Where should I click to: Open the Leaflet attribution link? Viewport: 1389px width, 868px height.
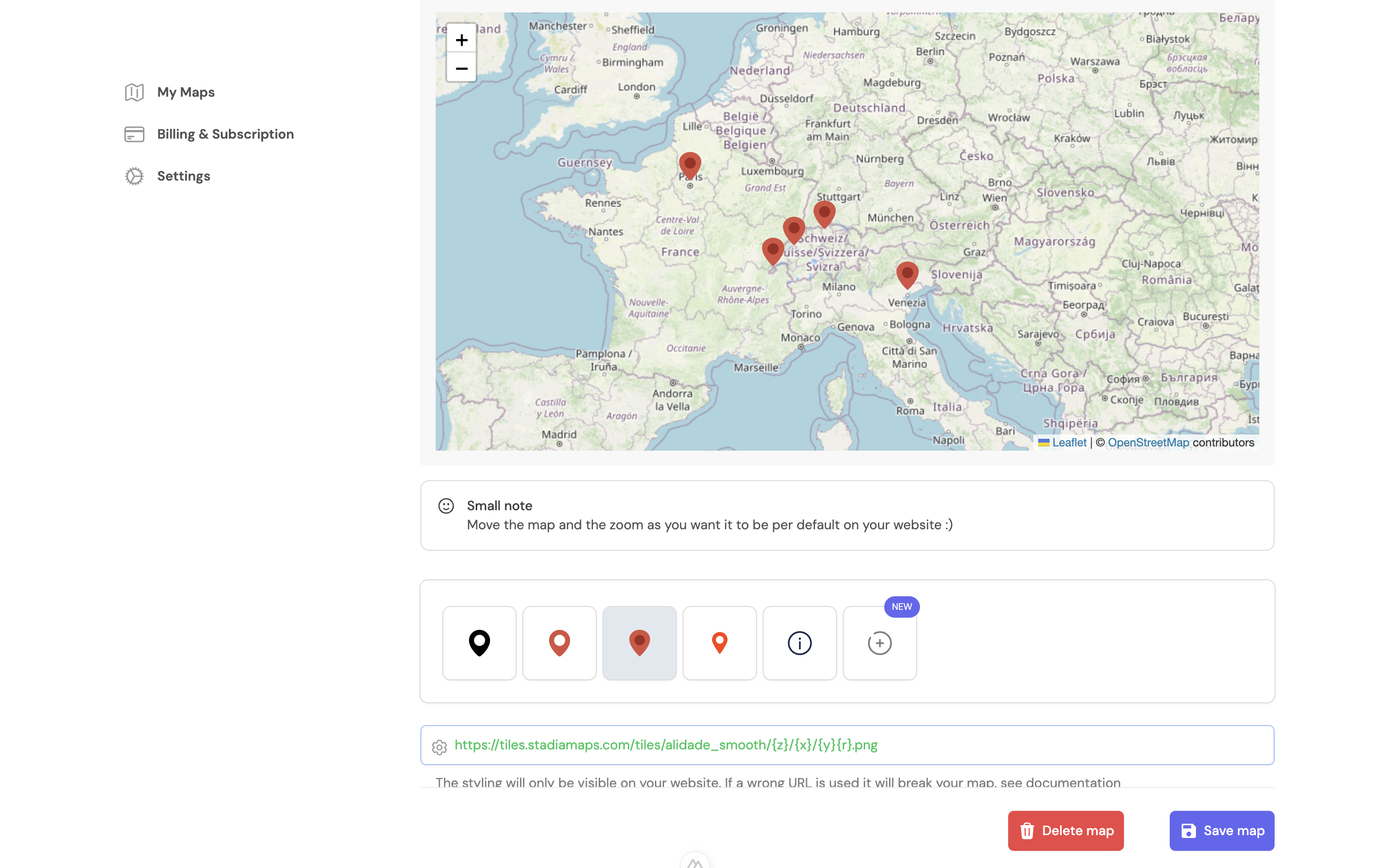pos(1069,443)
